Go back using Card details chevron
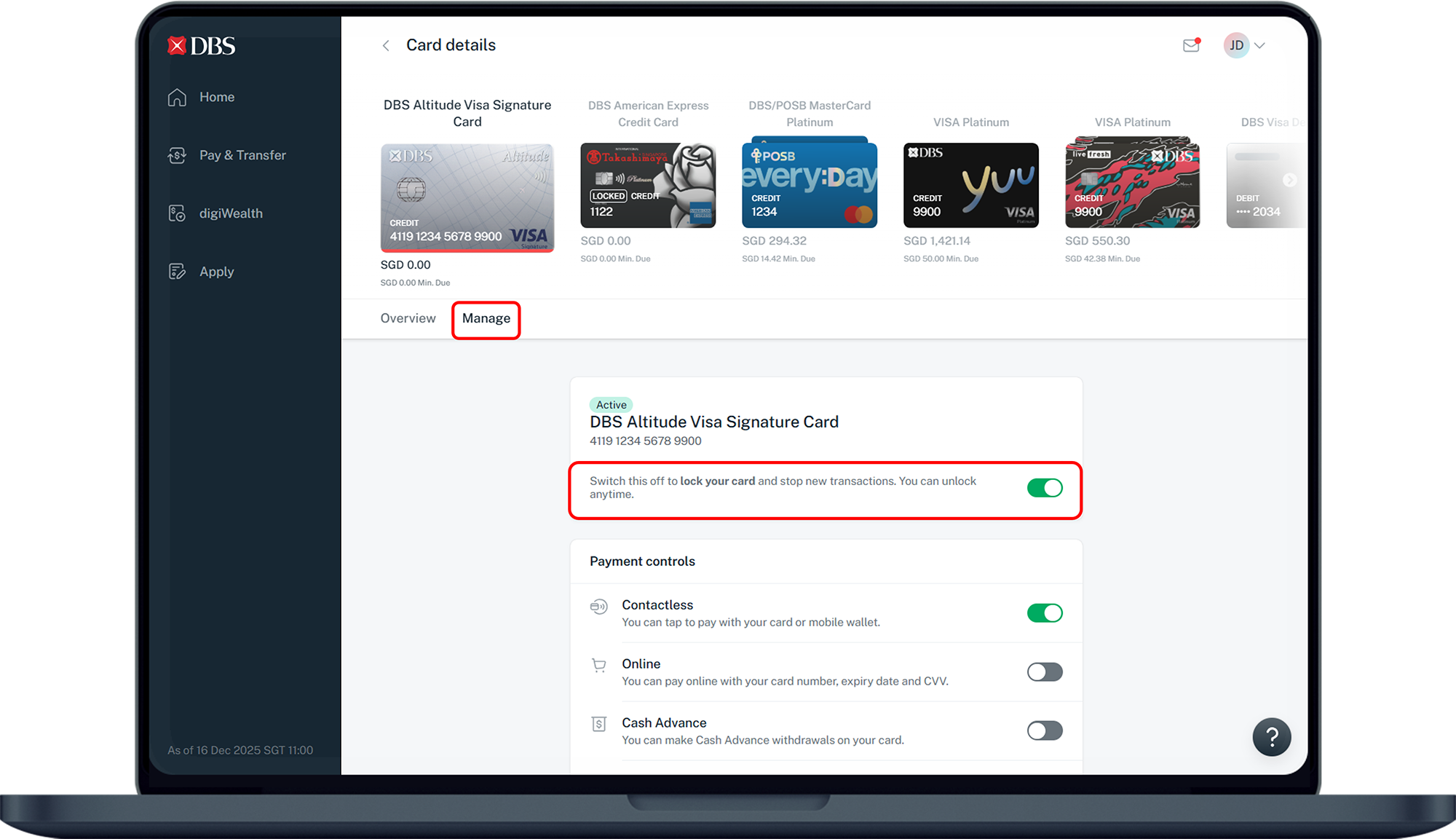The height and width of the screenshot is (839, 1456). coord(386,45)
